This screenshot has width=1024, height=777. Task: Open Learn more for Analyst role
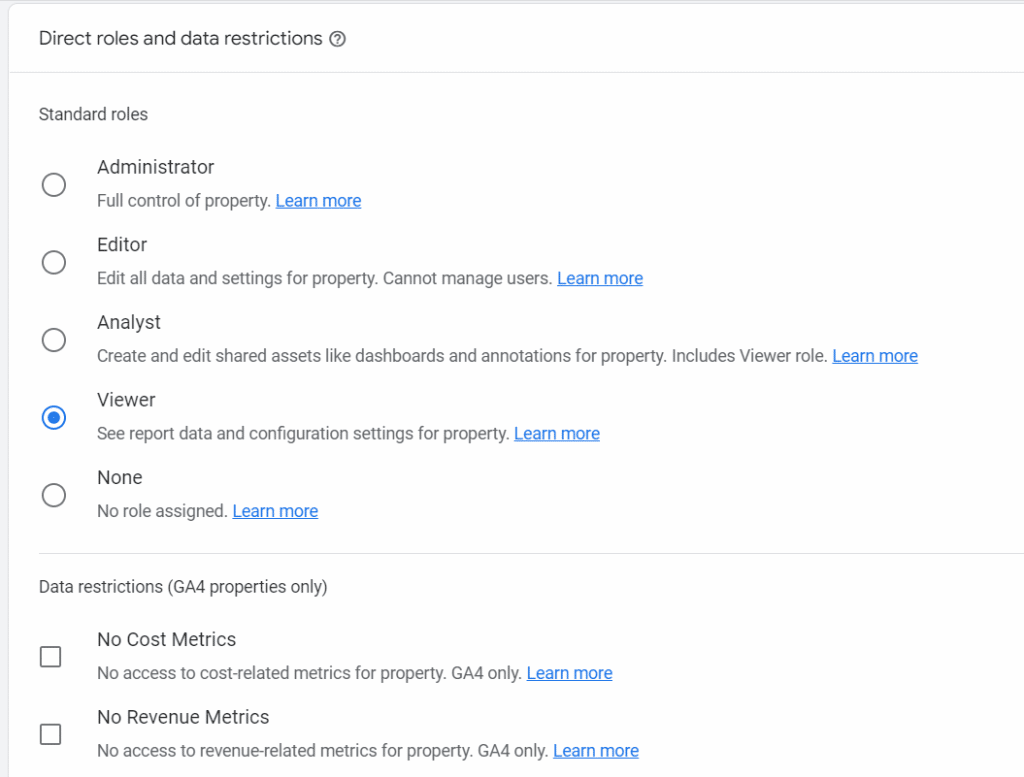[875, 355]
